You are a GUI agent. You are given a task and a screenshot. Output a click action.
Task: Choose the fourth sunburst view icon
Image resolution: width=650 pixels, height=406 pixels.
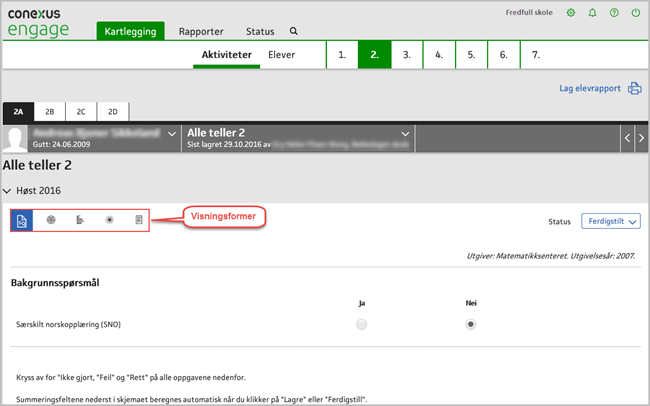109,219
